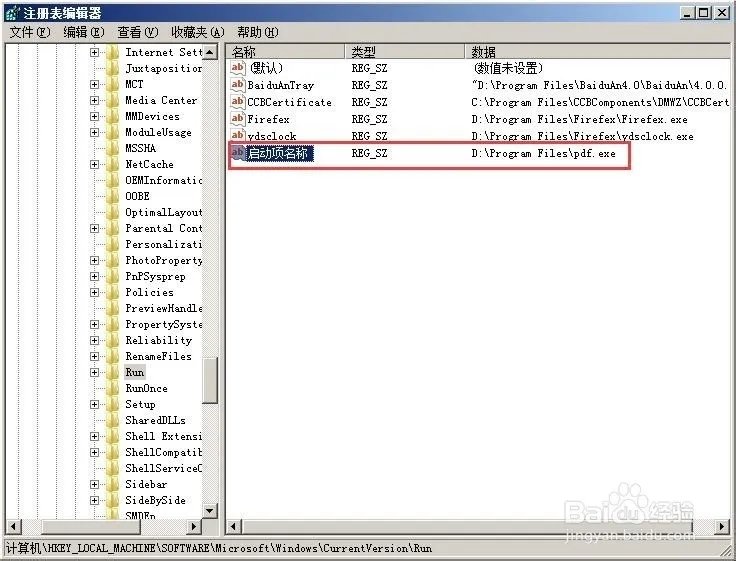Click the (数值未设置) data cell
Image resolution: width=736 pixels, height=561 pixels.
[x=507, y=69]
